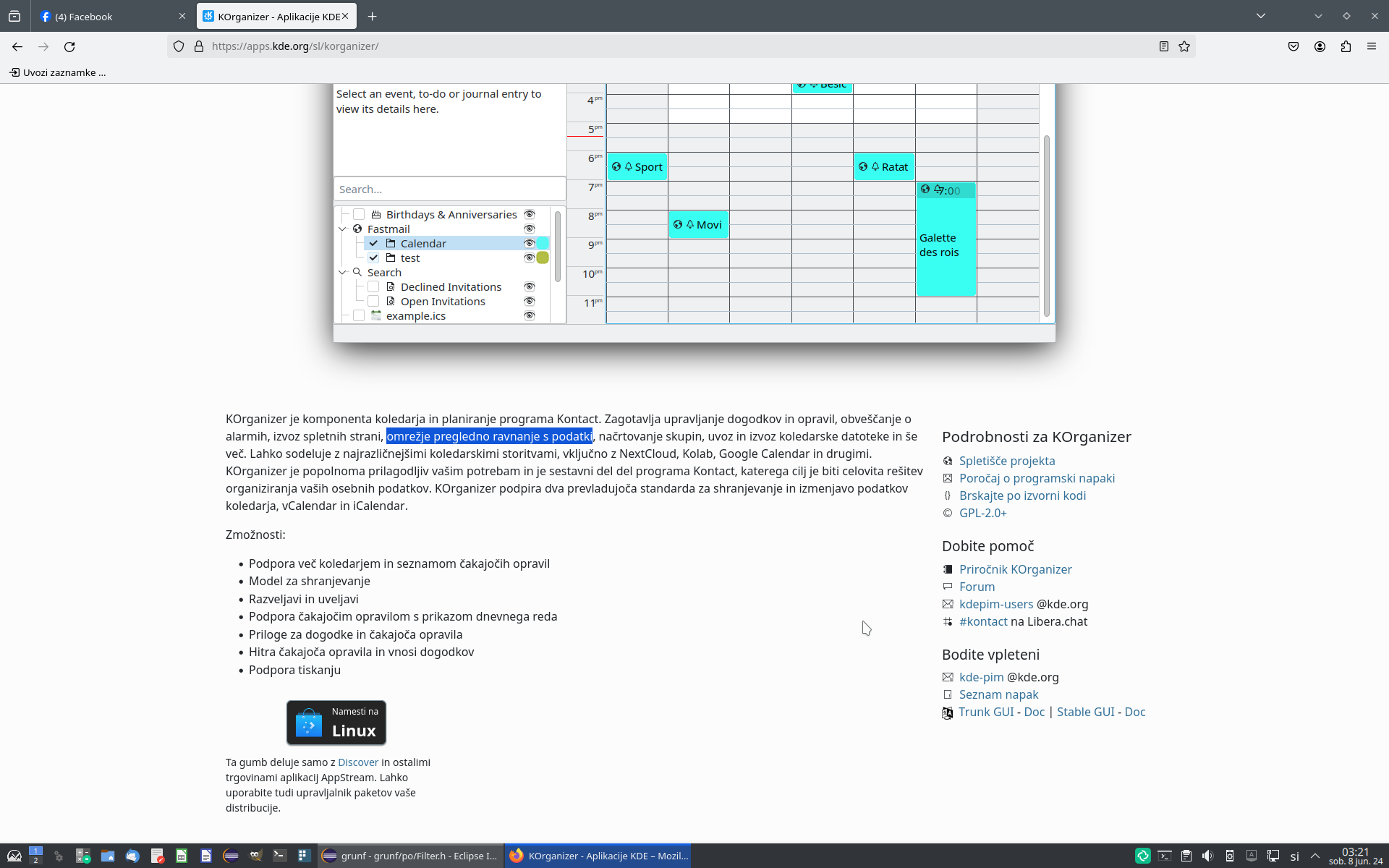Toggle eye icon for Fastmail
This screenshot has height=868, width=1389.
pyautogui.click(x=530, y=229)
